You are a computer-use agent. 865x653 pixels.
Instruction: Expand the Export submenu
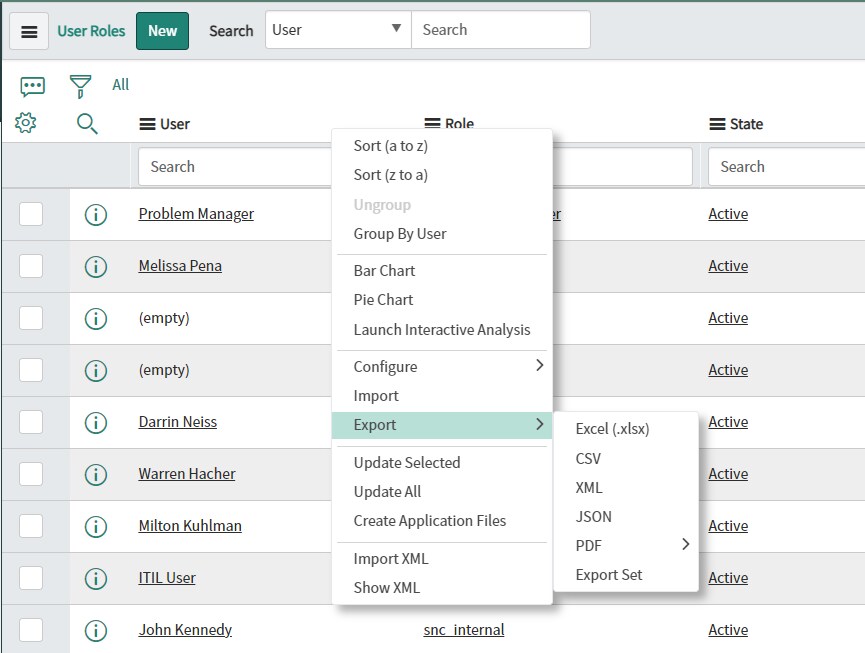tap(442, 425)
